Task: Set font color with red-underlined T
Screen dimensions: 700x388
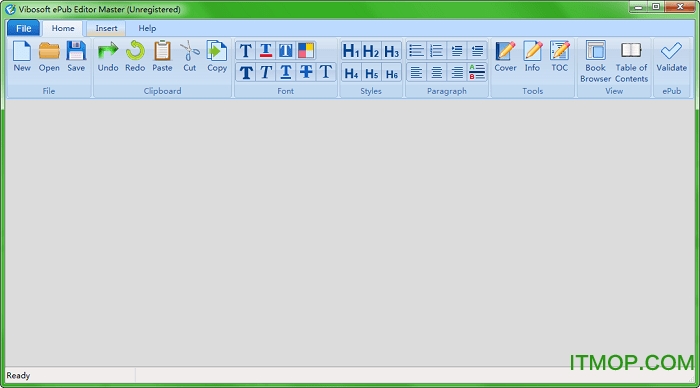Action: [x=266, y=50]
